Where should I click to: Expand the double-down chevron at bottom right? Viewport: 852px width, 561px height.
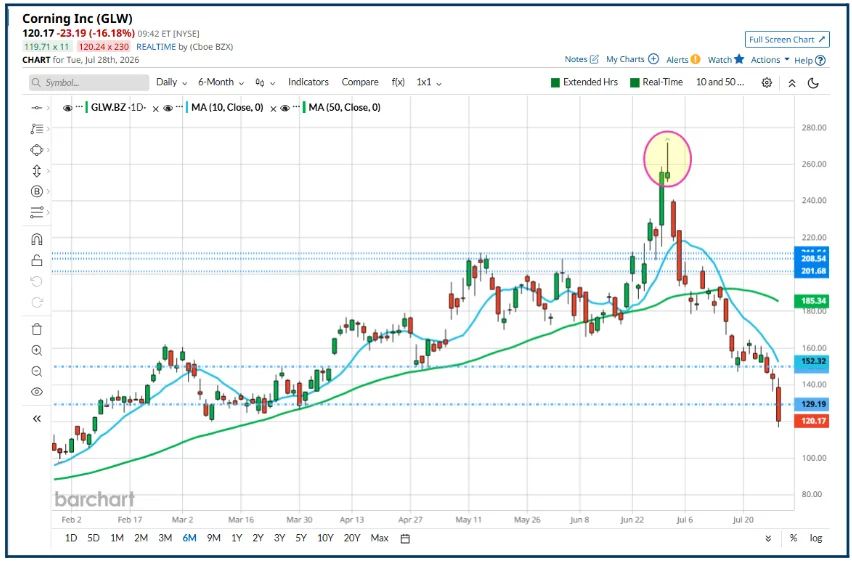768,539
